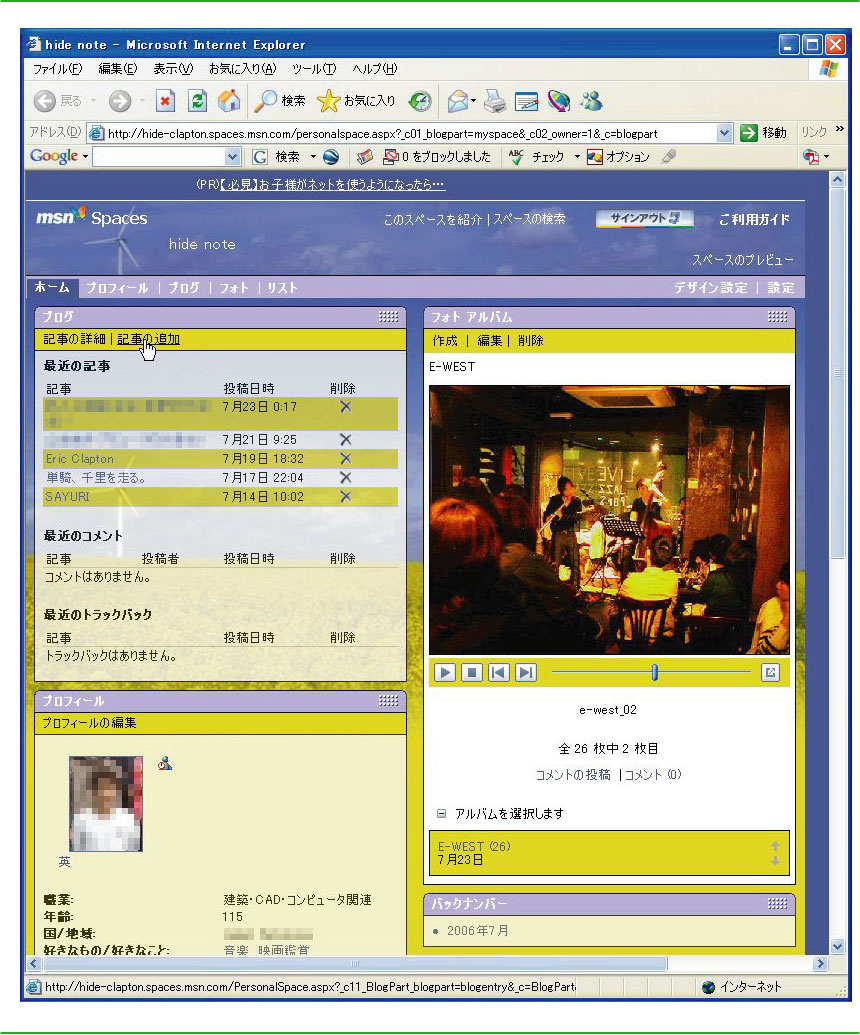
Task: Click the E-WEST concert photo
Action: 609,520
